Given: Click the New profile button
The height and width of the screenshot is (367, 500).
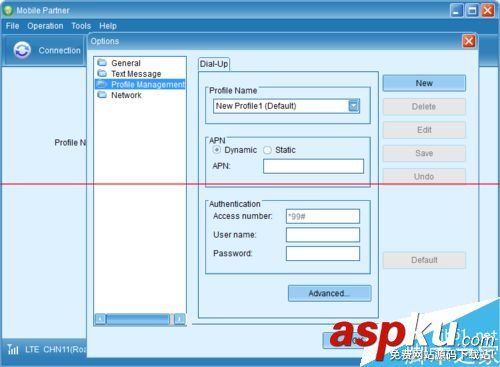Looking at the screenshot, I should 424,83.
